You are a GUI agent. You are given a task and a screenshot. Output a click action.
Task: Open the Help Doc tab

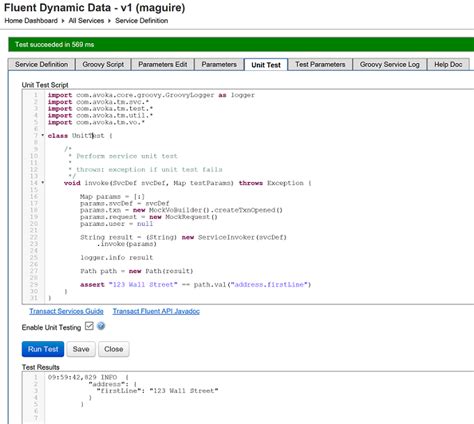click(x=448, y=64)
